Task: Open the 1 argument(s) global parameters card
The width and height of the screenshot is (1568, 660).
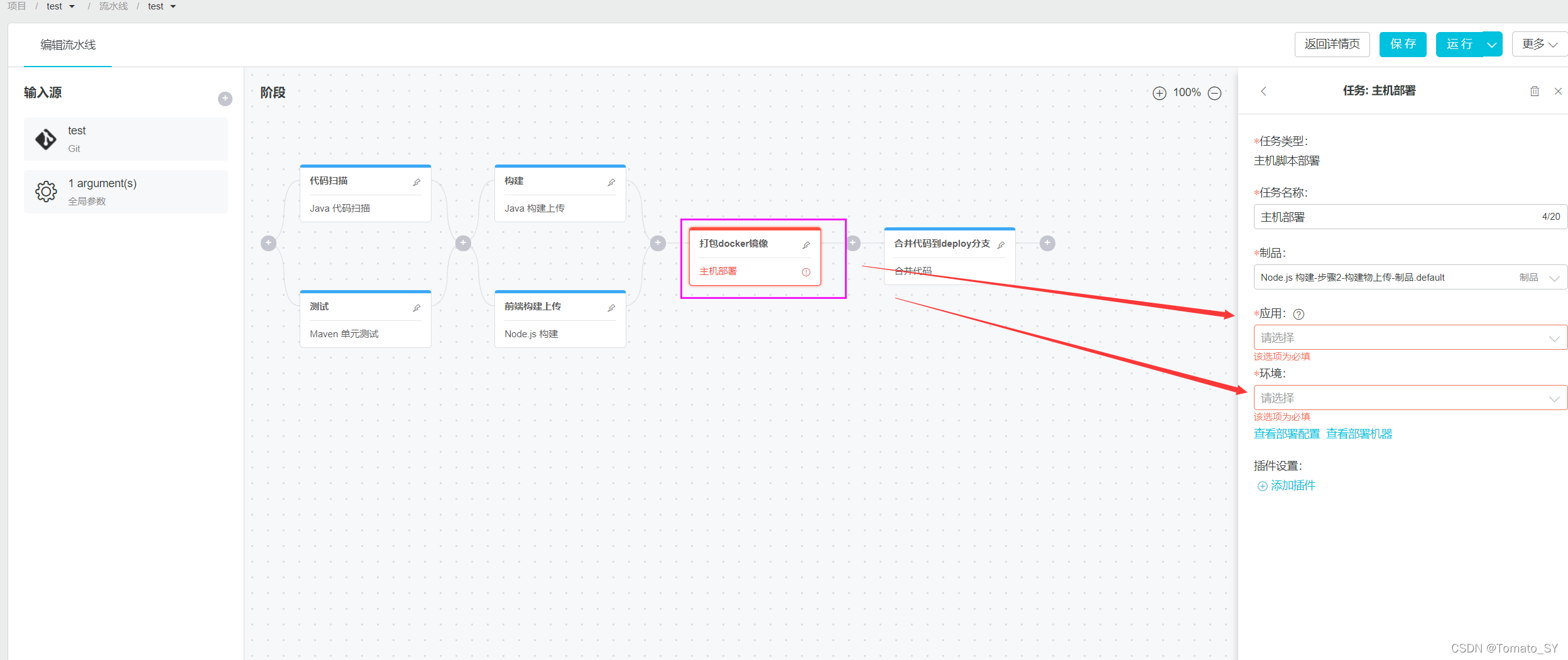Action: 126,192
